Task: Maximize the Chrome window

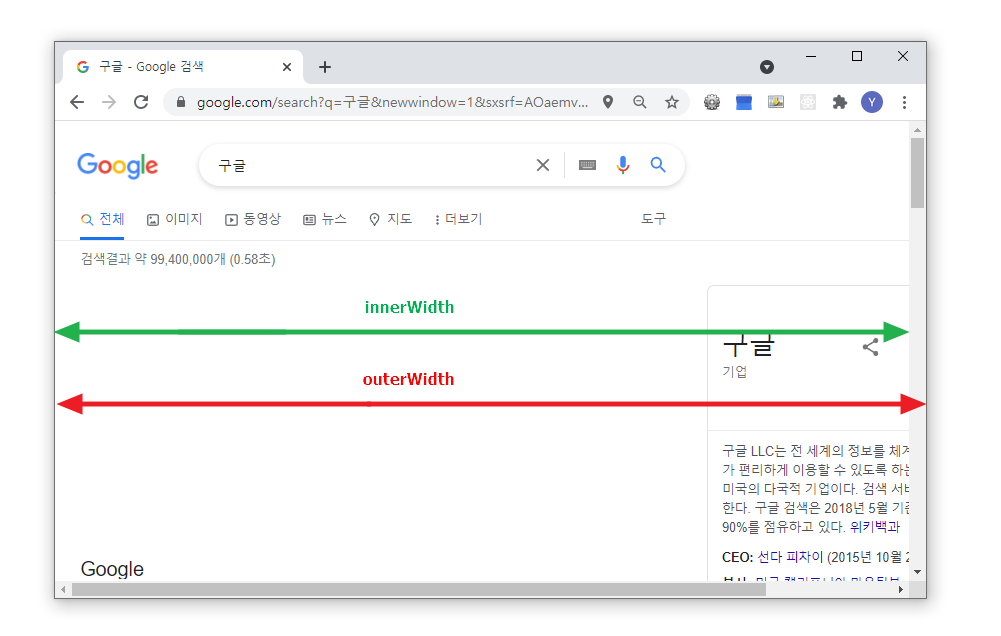Action: [x=857, y=56]
